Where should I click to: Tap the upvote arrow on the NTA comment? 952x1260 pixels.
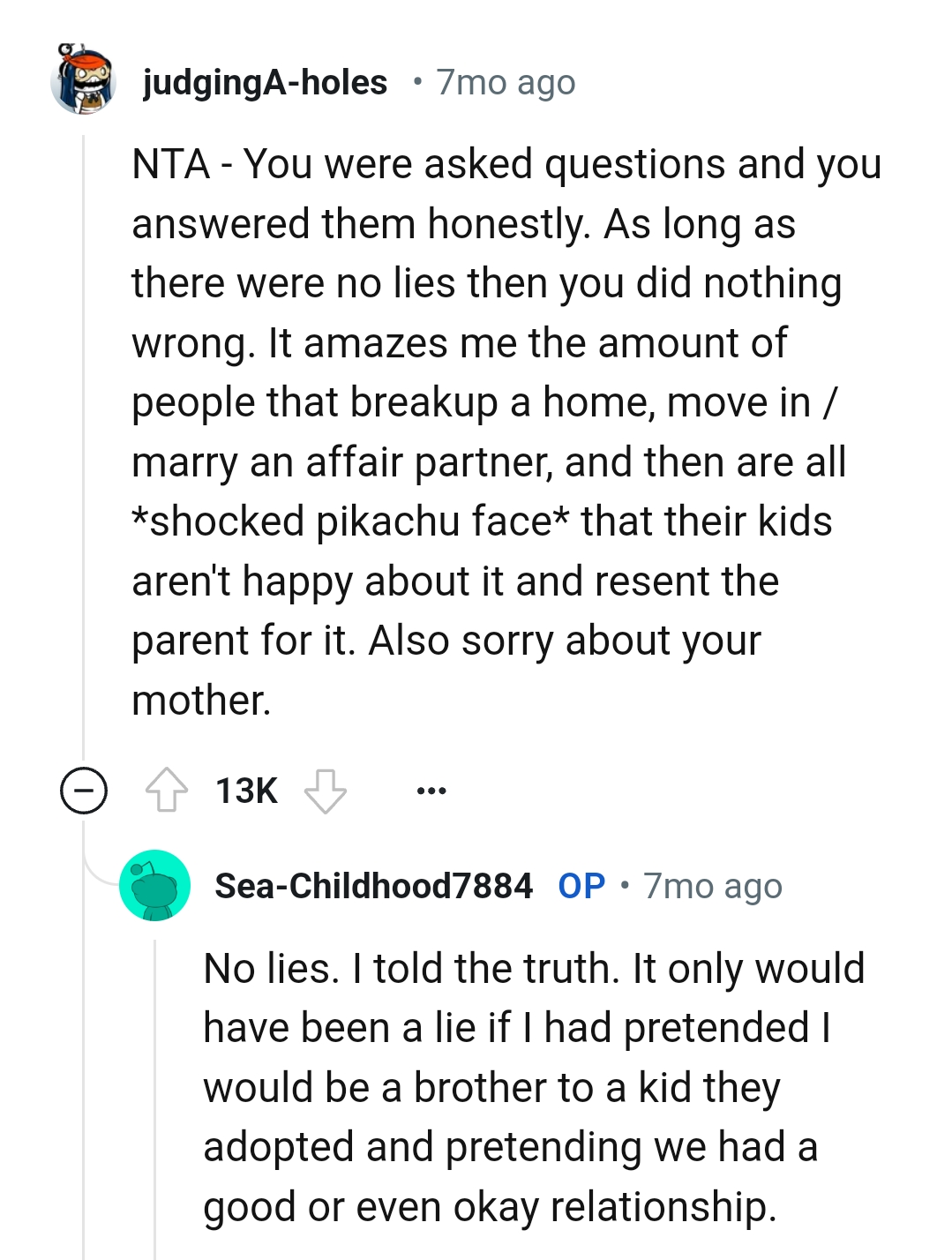pyautogui.click(x=164, y=791)
